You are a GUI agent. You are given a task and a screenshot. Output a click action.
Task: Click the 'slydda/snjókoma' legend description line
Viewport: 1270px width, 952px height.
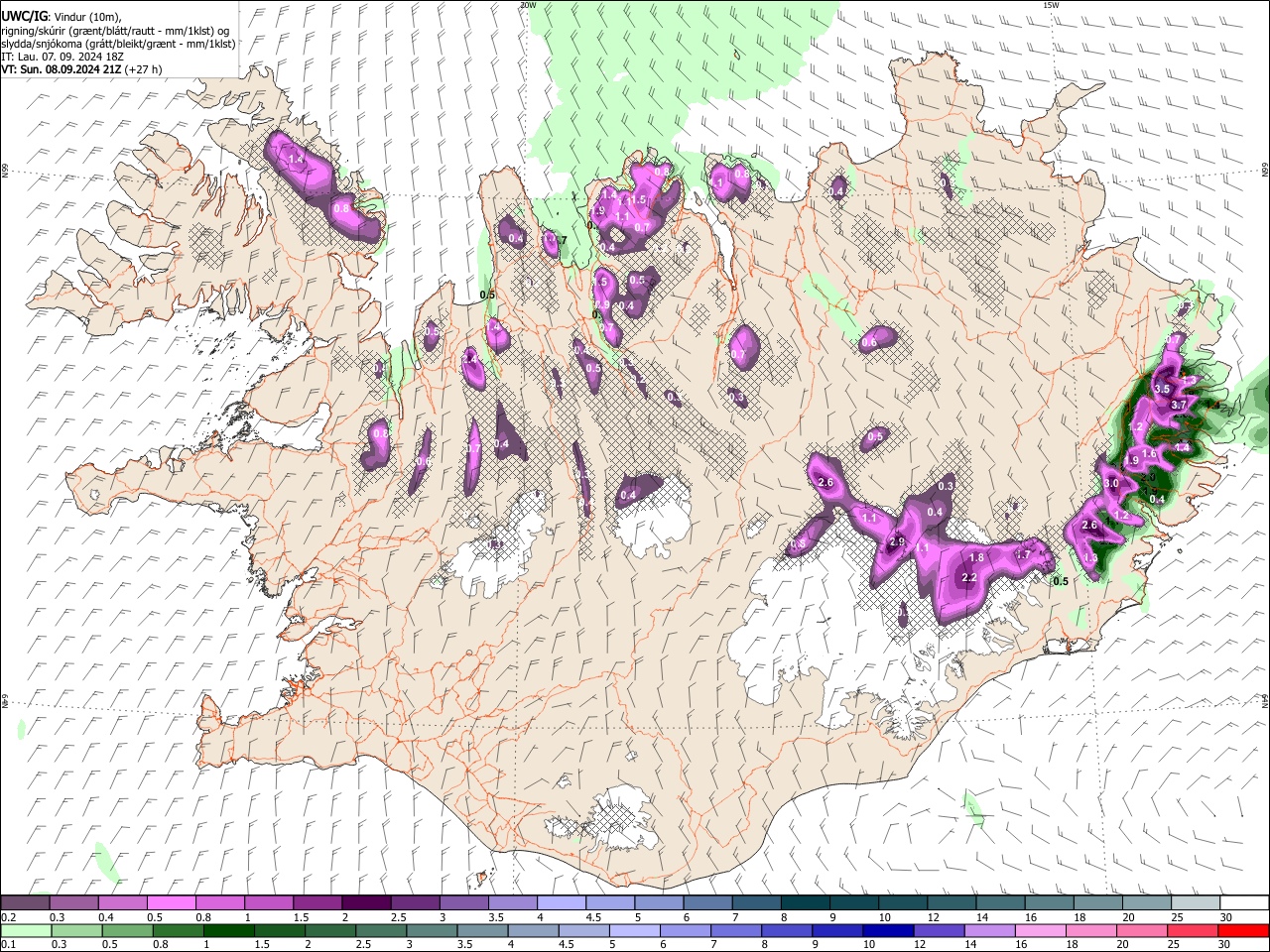point(118,44)
